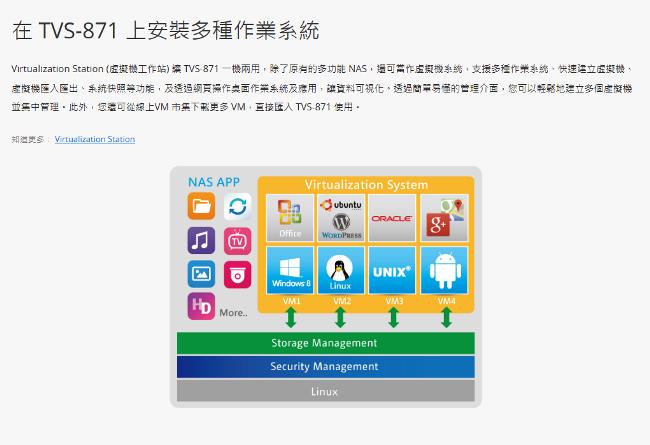Viewport: 650px width, 445px height.
Task: Click the "VM3" label
Action: click(394, 301)
